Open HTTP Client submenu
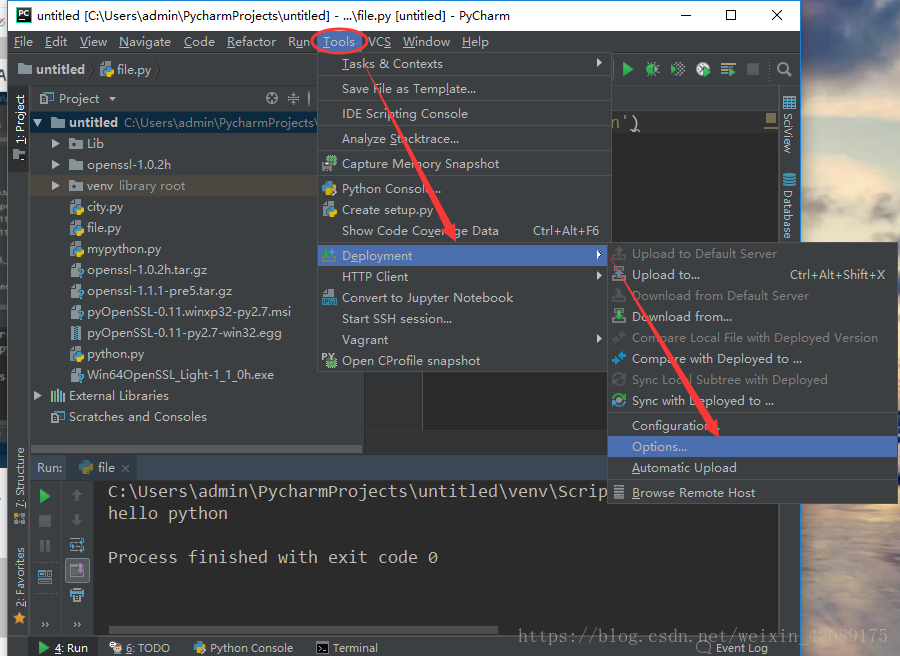 tap(463, 277)
